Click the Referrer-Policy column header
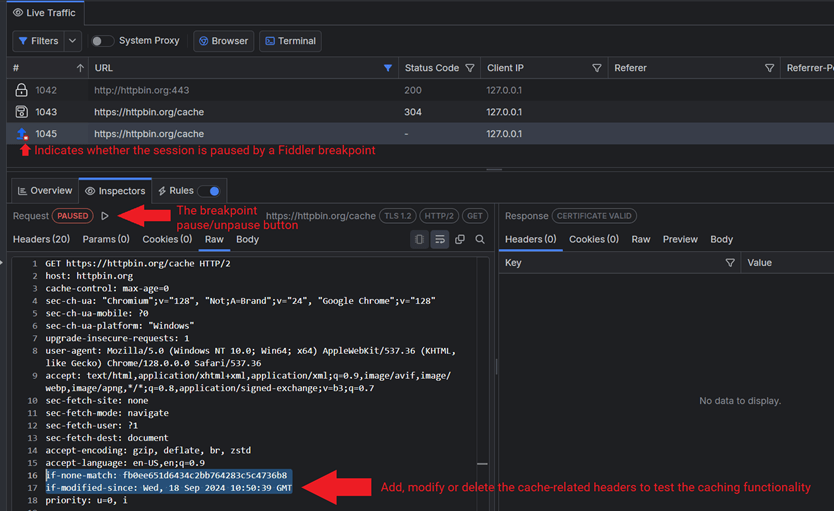Image resolution: width=834 pixels, height=511 pixels. pos(810,68)
